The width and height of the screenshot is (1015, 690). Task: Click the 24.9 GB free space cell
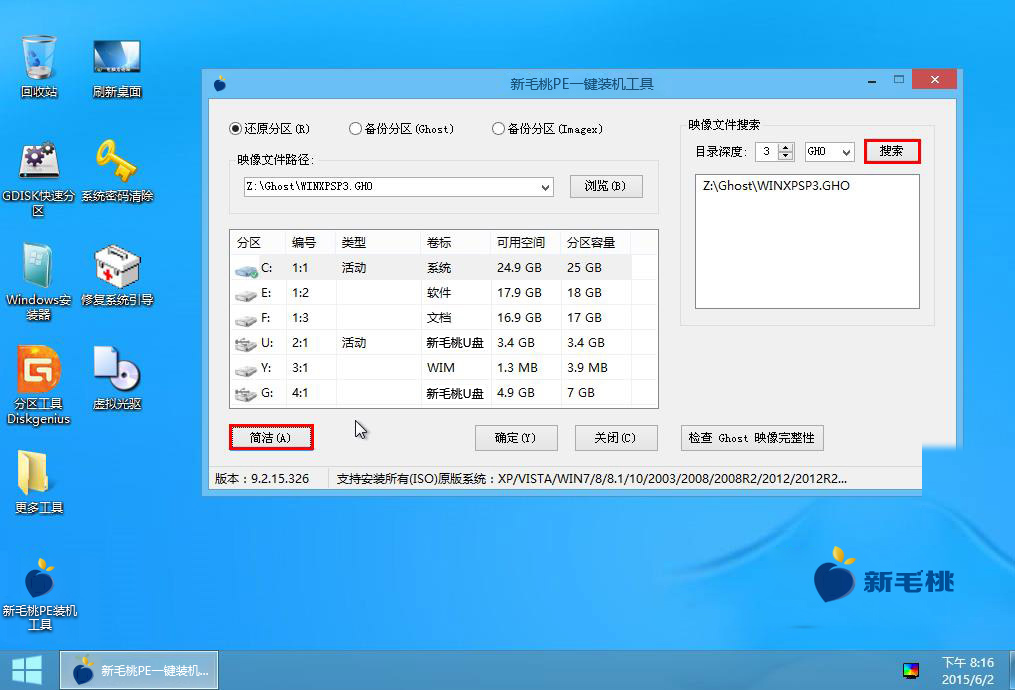[519, 268]
